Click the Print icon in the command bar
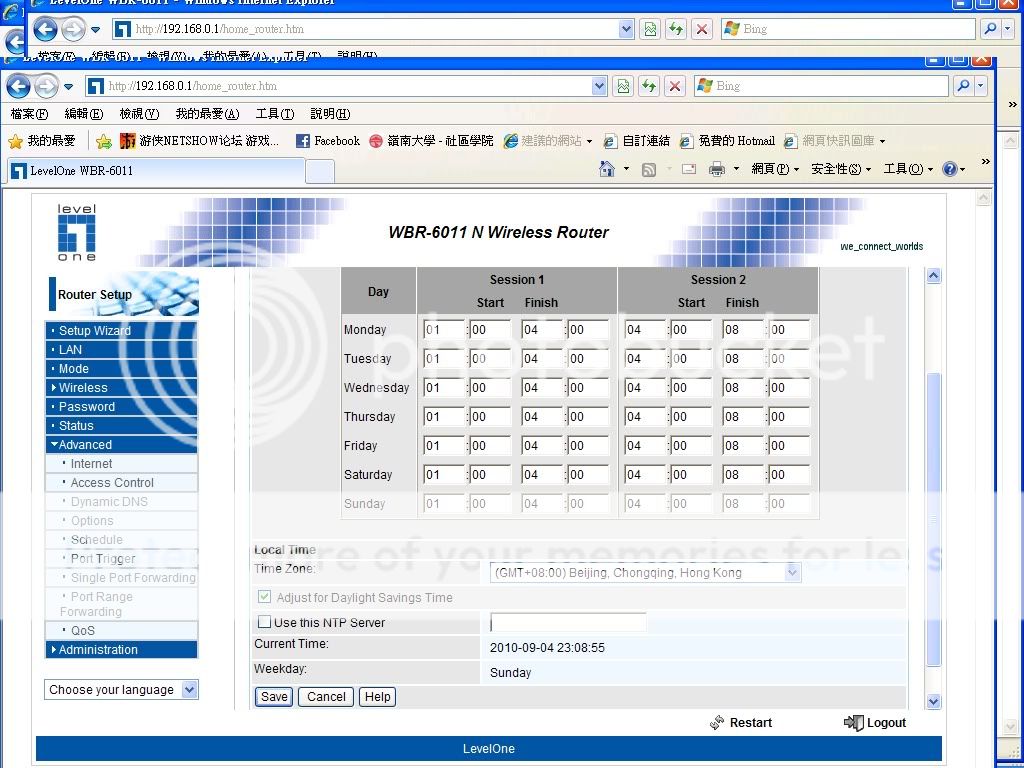 pos(716,169)
